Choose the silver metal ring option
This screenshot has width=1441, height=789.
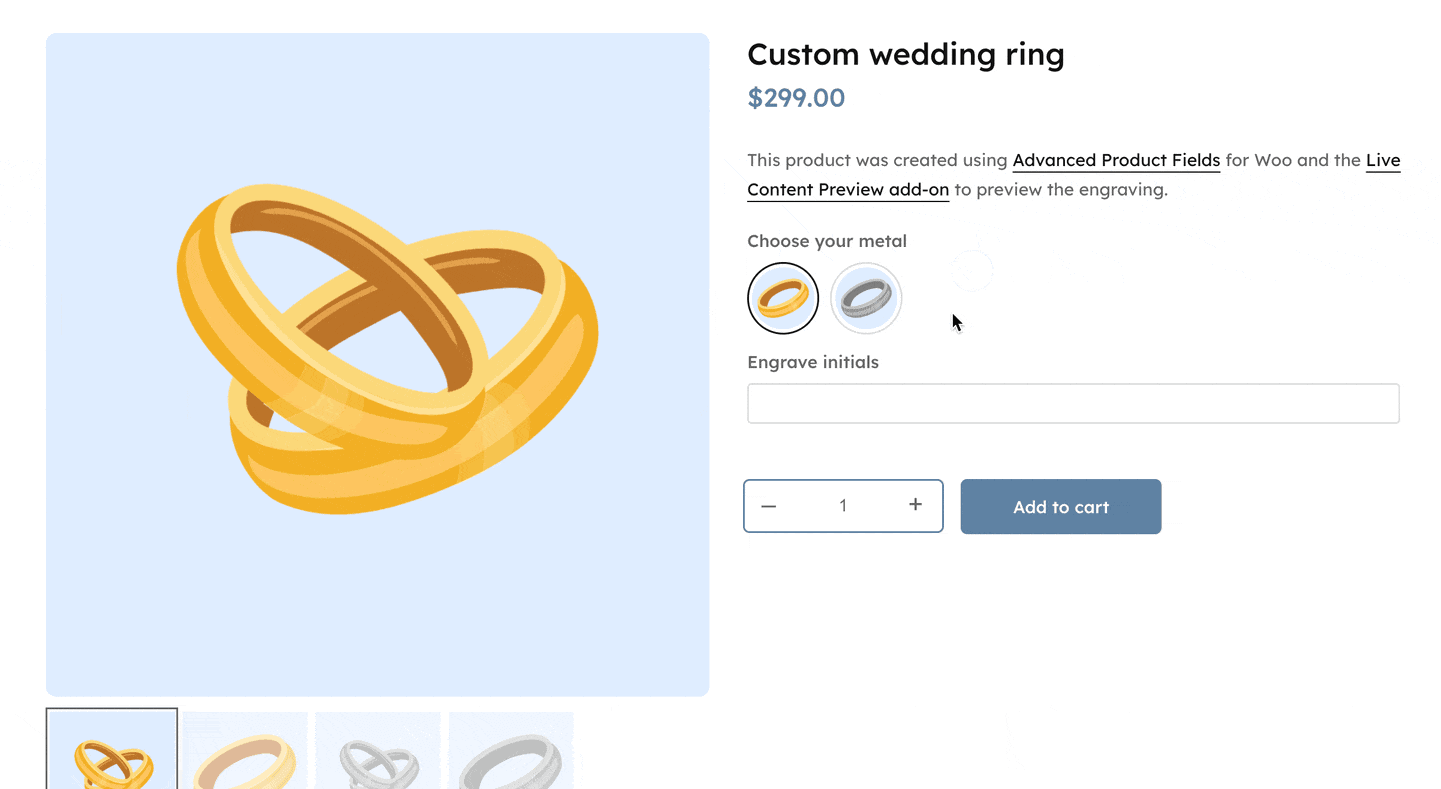coord(866,298)
